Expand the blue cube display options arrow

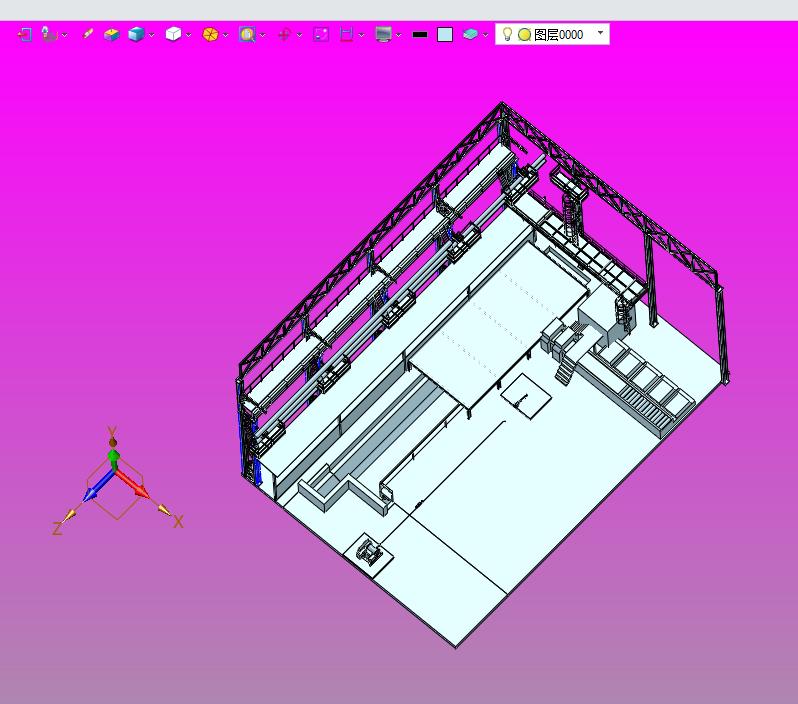(x=152, y=35)
